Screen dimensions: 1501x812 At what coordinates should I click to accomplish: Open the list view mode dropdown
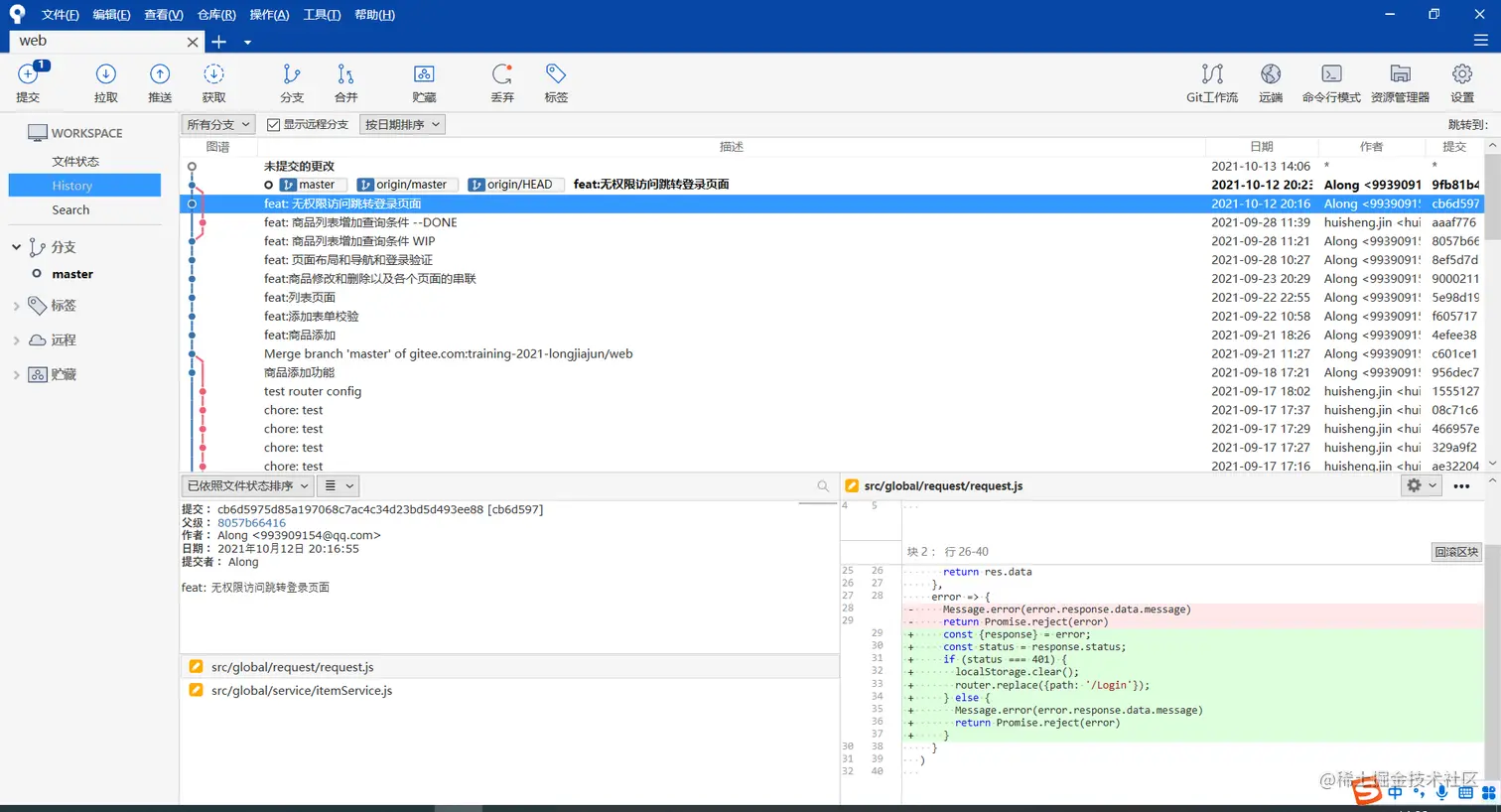339,485
